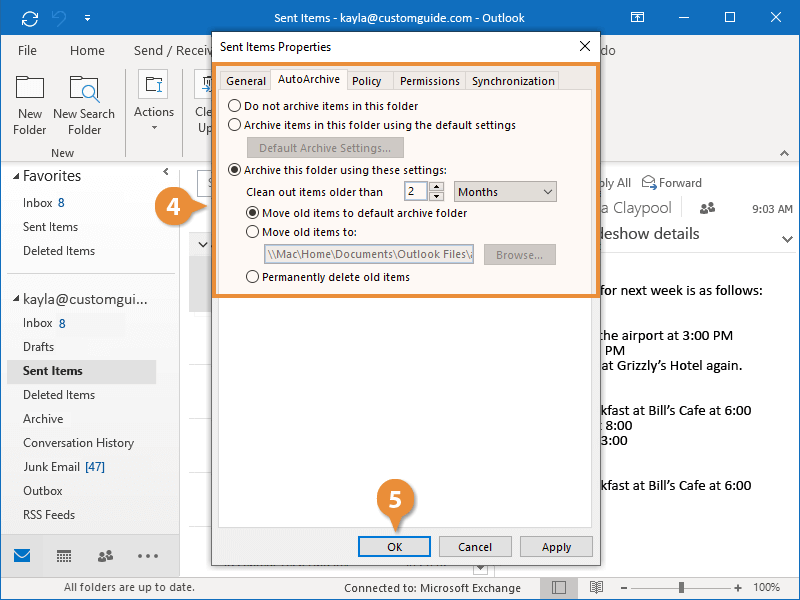
Task: Open the General tab in Properties
Action: click(245, 81)
